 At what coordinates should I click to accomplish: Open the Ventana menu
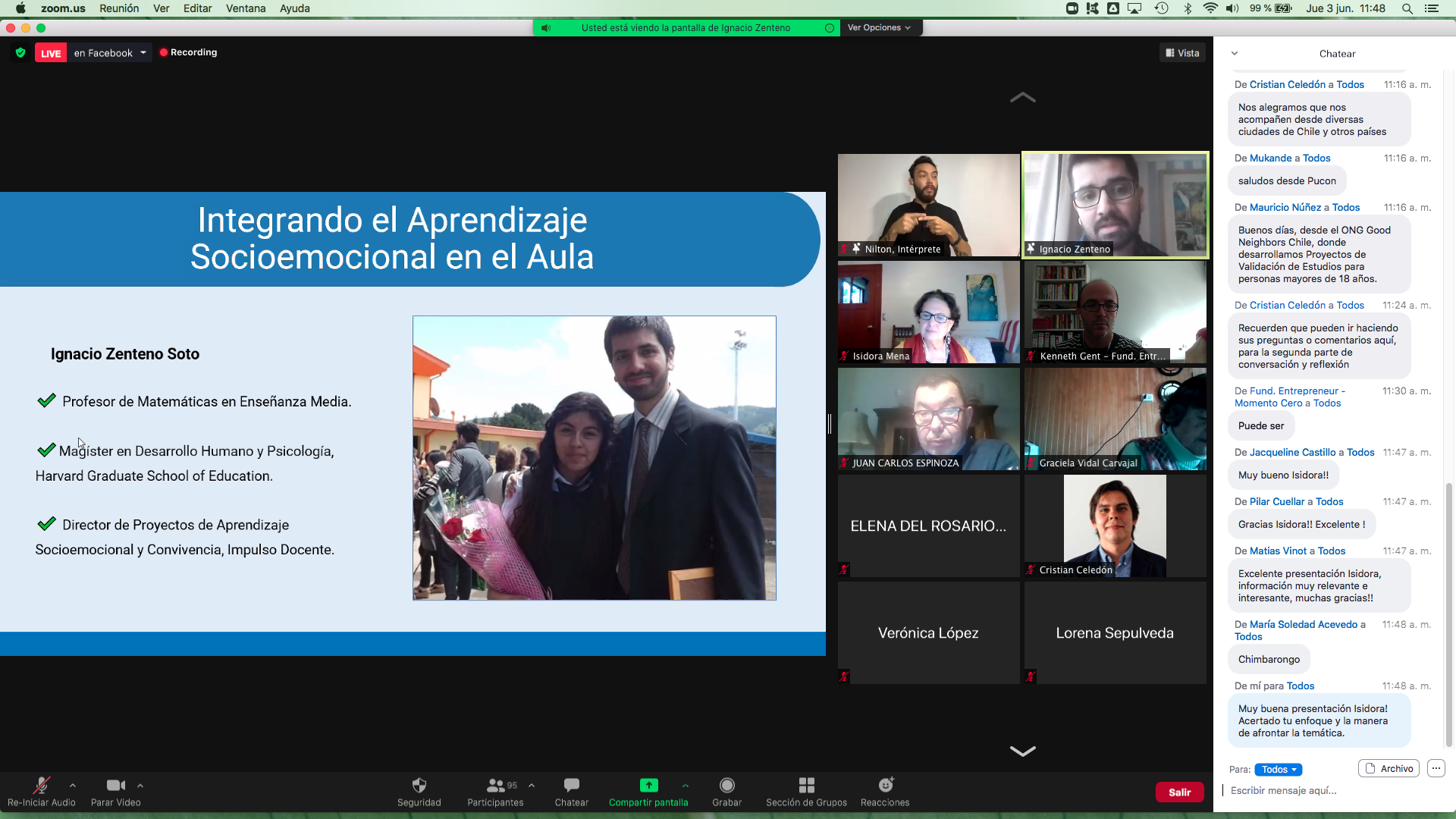(x=245, y=8)
